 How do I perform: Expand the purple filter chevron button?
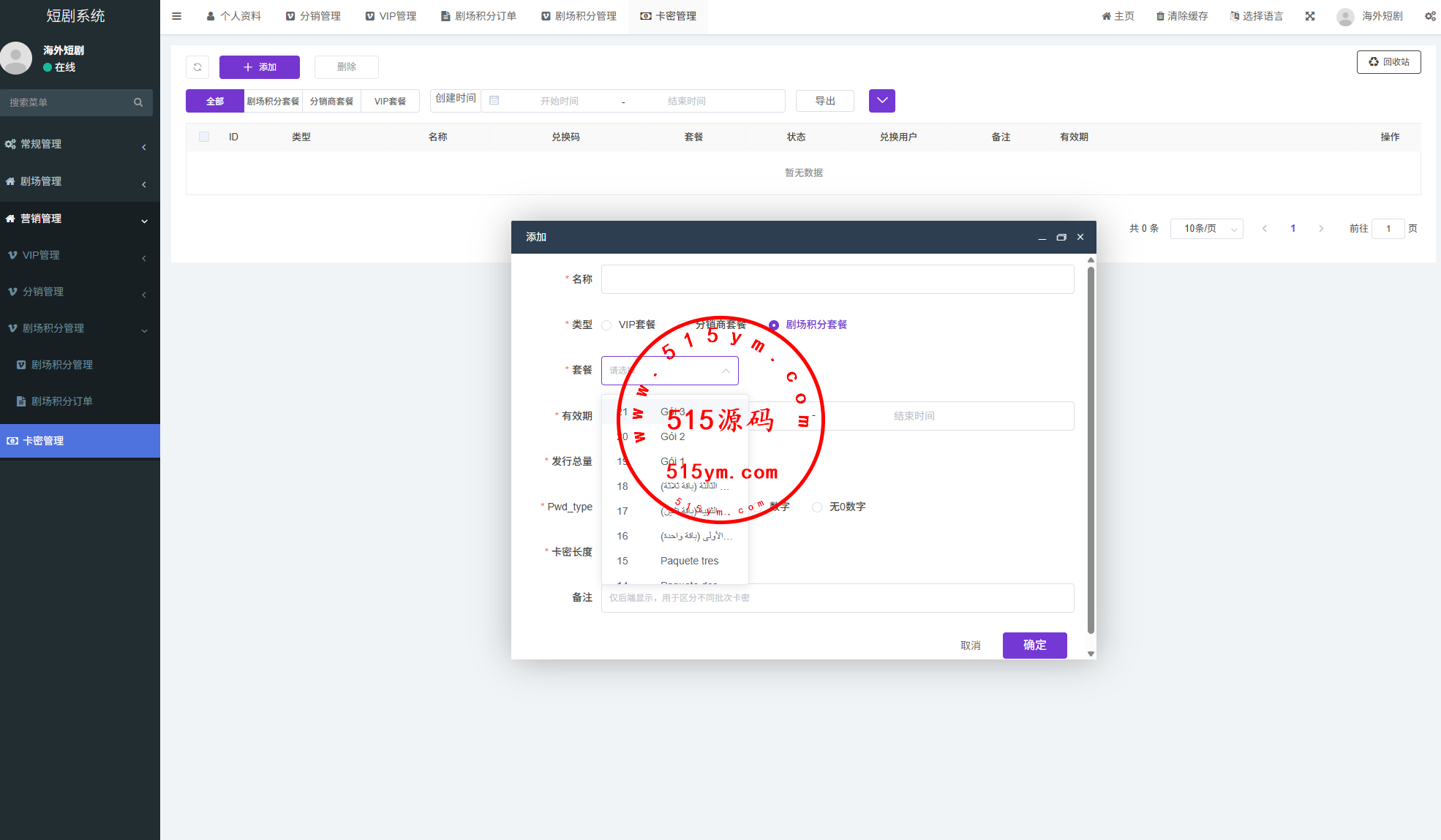click(882, 101)
